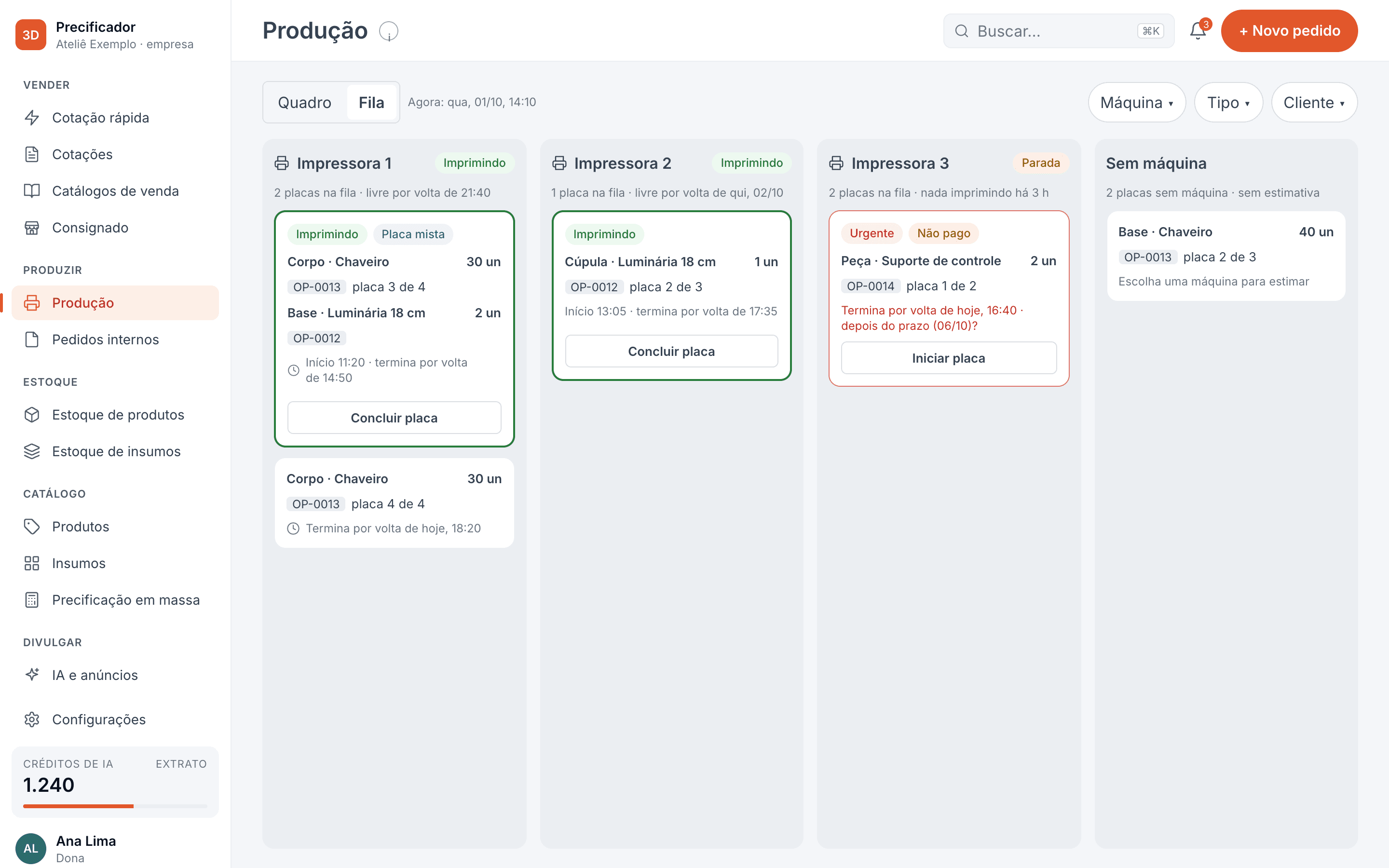
Task: Open Configurações gear icon
Action: (32, 719)
